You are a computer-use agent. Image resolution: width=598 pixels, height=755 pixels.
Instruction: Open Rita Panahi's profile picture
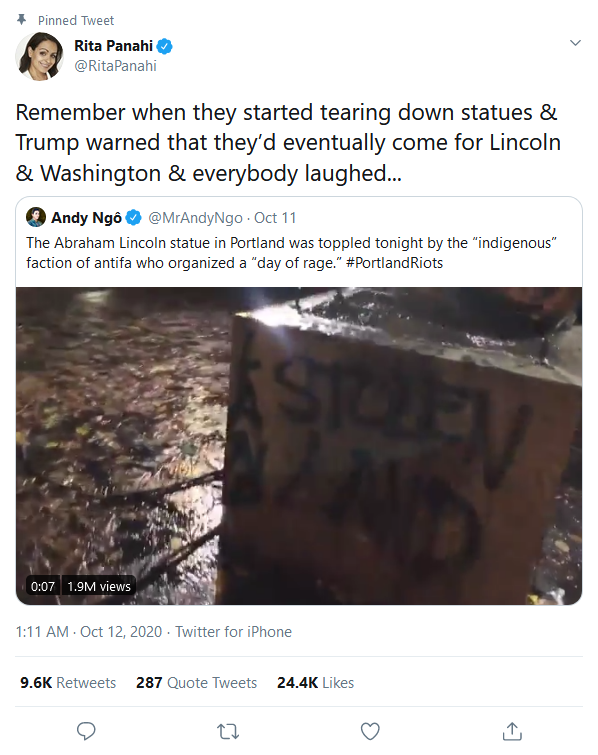point(39,56)
